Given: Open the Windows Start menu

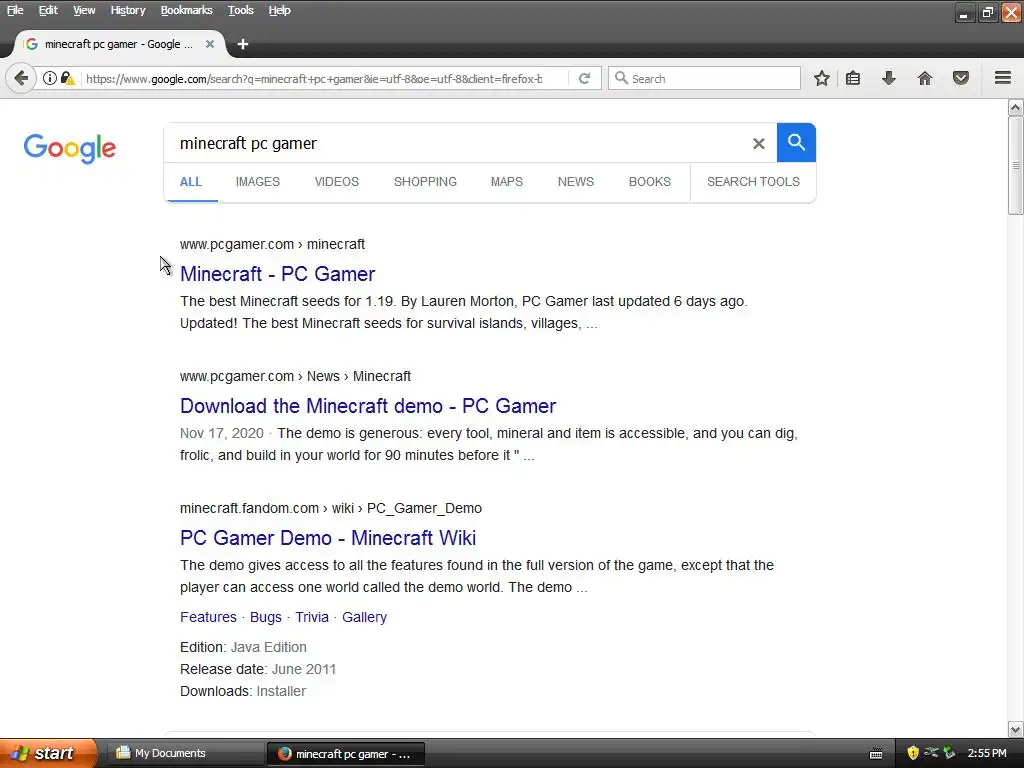Looking at the screenshot, I should [48, 753].
